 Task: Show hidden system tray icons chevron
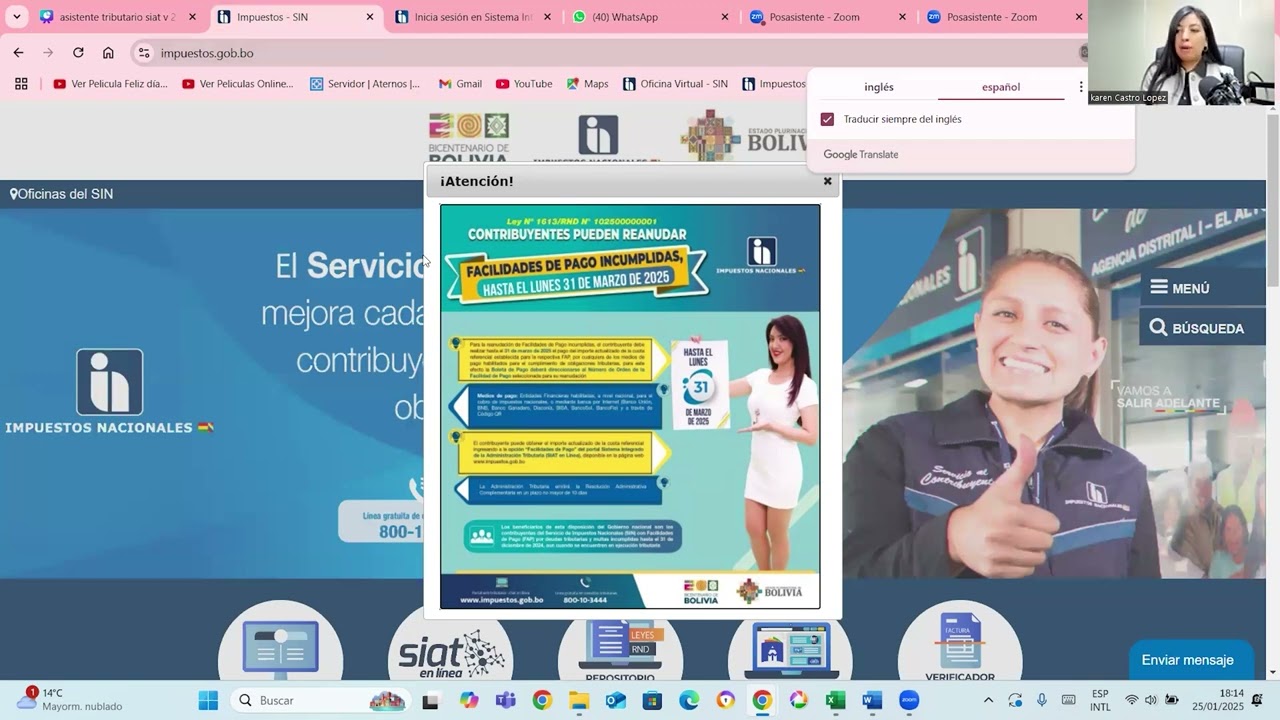[x=988, y=700]
